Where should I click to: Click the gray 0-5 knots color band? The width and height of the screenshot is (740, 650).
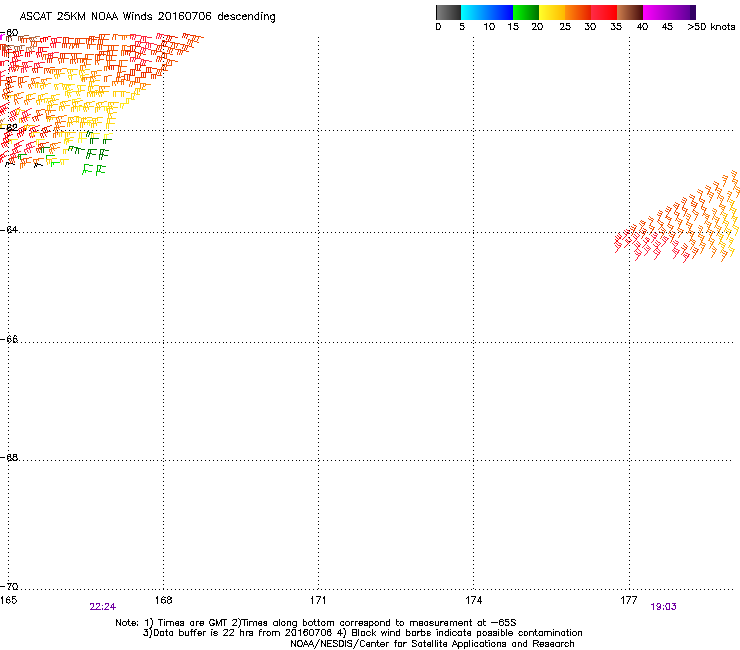point(448,12)
